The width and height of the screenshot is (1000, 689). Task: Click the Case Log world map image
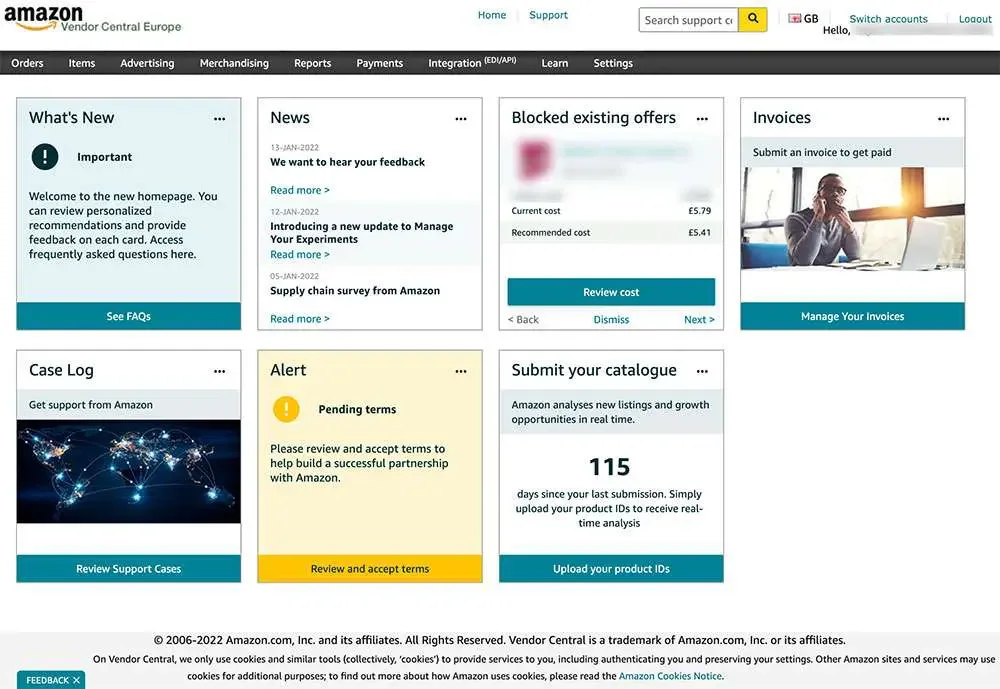pyautogui.click(x=129, y=471)
